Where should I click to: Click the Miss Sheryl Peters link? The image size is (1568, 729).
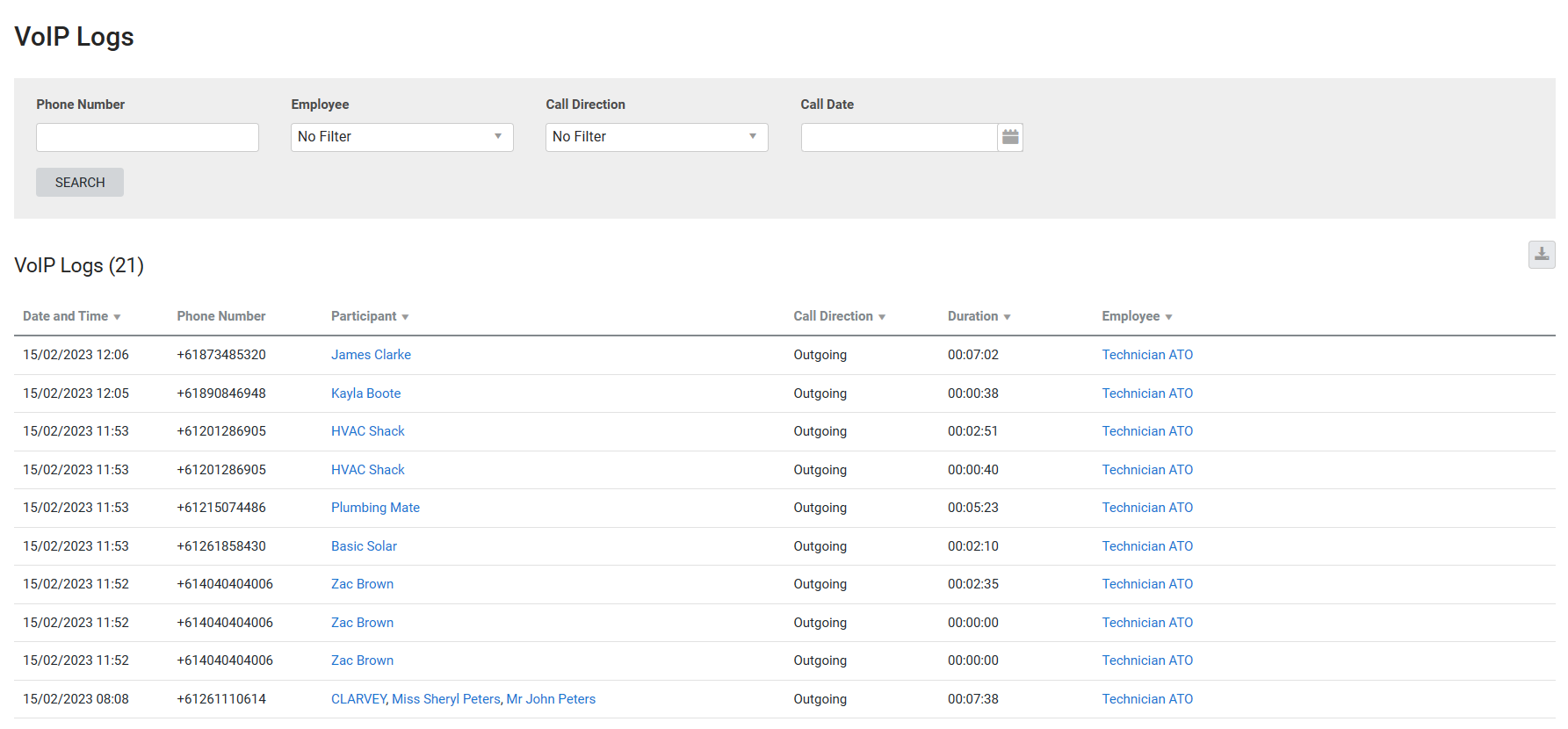[x=445, y=699]
